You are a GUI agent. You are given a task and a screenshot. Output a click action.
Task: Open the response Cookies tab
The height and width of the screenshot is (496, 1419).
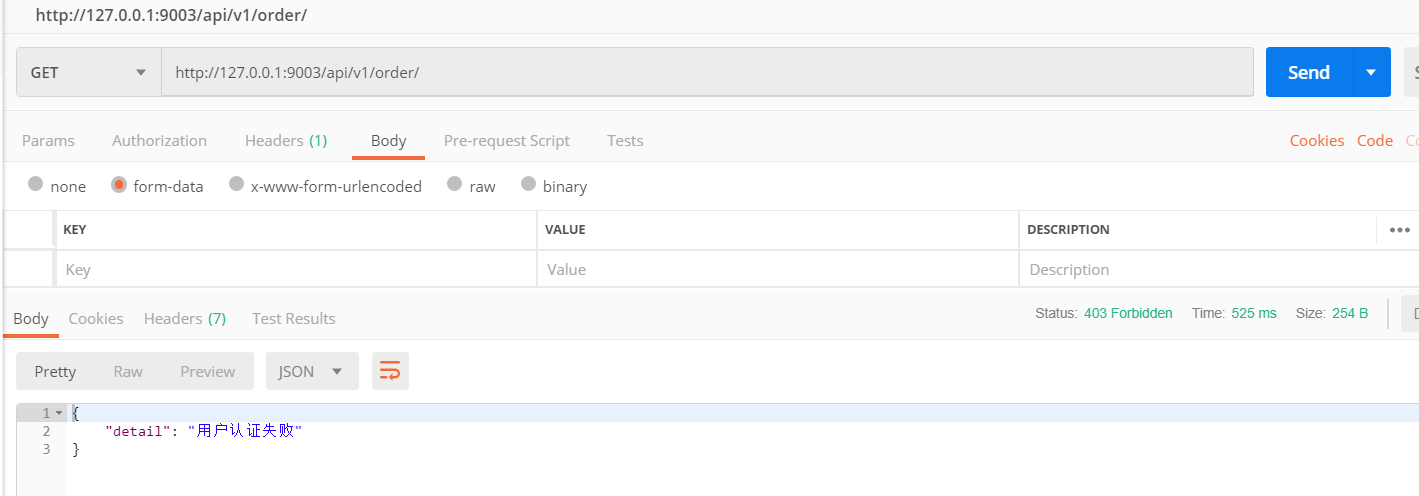pos(96,318)
